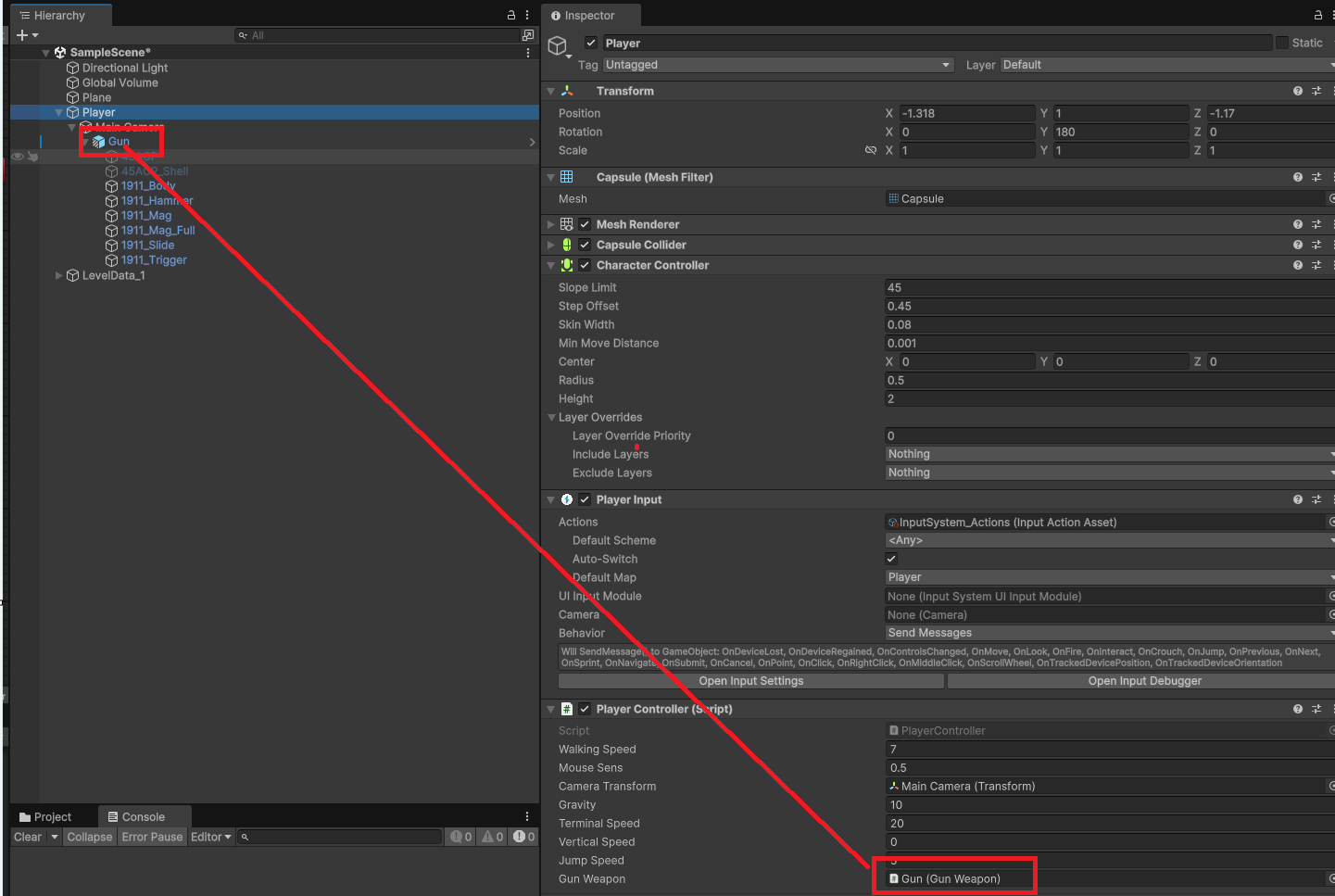
Task: Open Mesh Renderer preset selector icon
Action: coord(1316,224)
